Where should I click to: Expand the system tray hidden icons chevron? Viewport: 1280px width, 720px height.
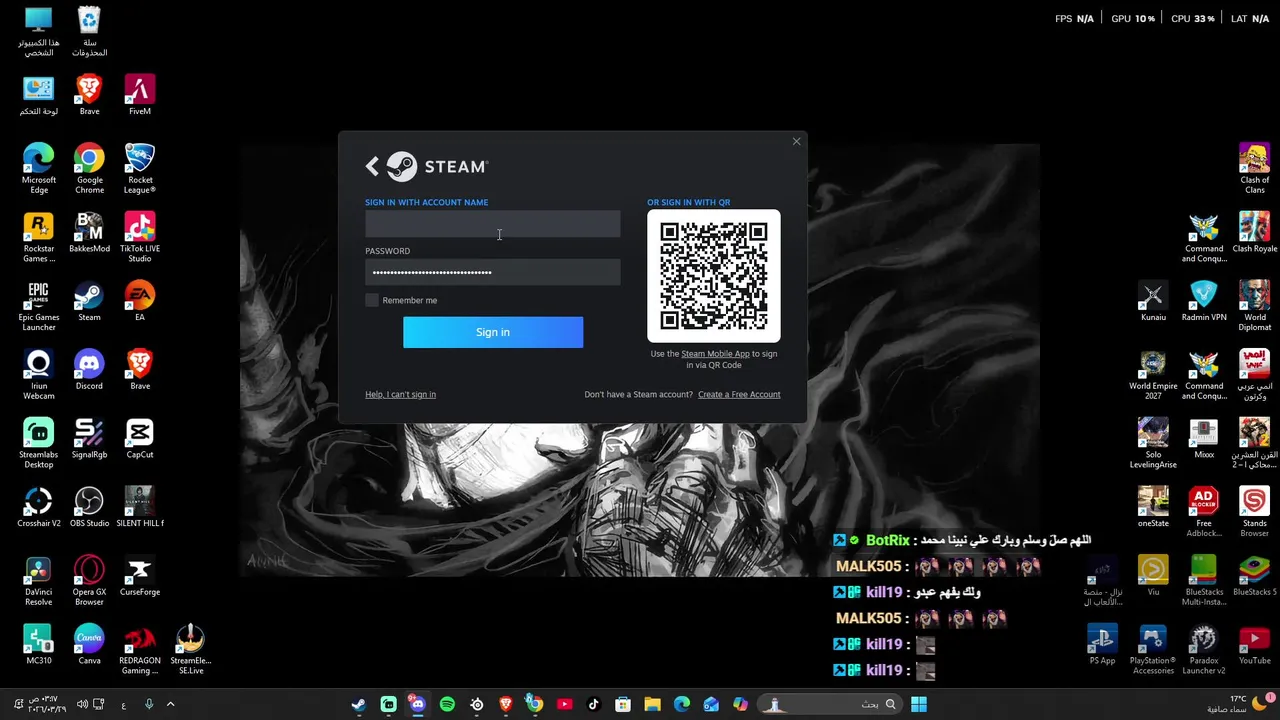[x=170, y=704]
